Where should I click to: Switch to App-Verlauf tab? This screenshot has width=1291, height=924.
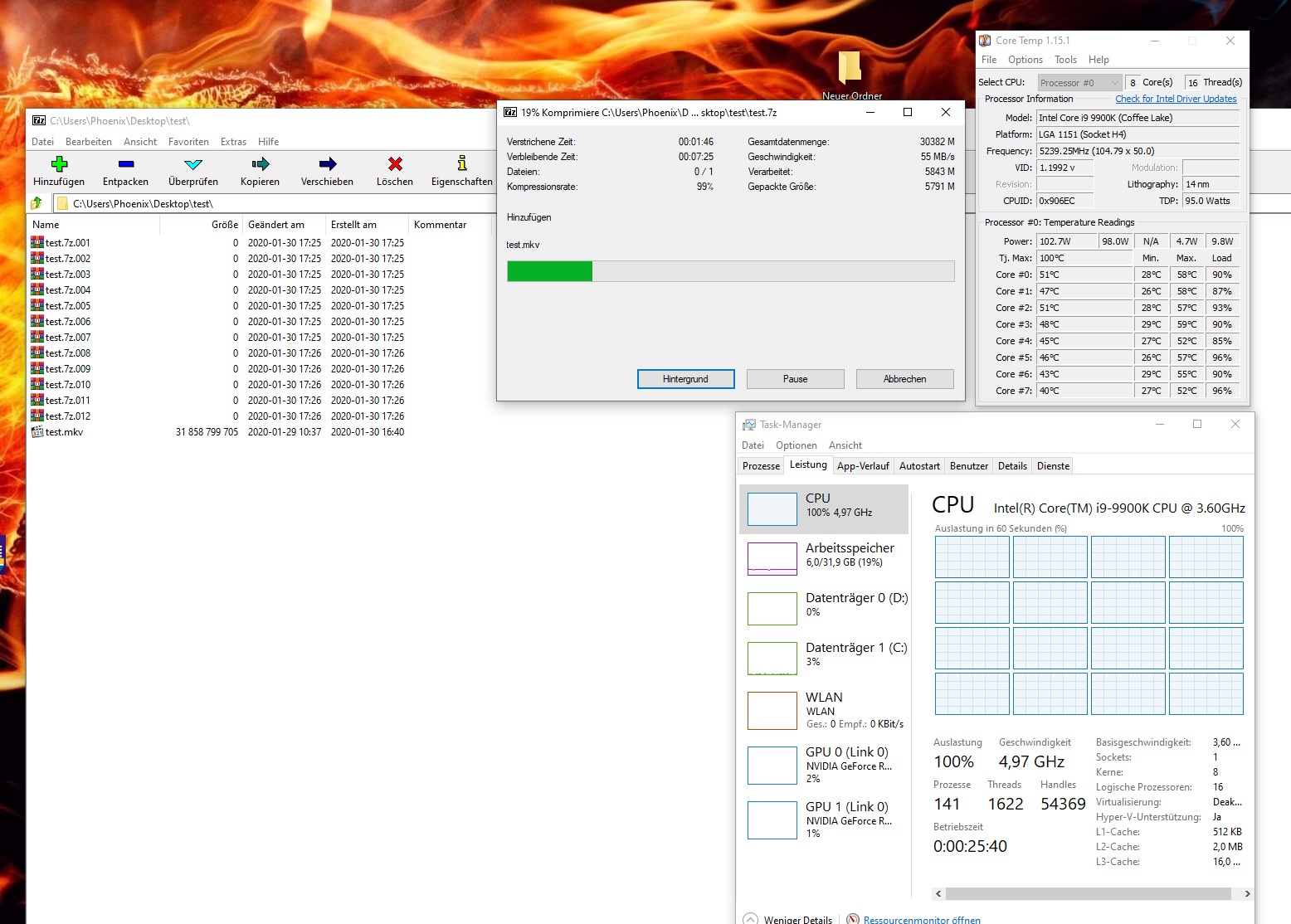[863, 466]
